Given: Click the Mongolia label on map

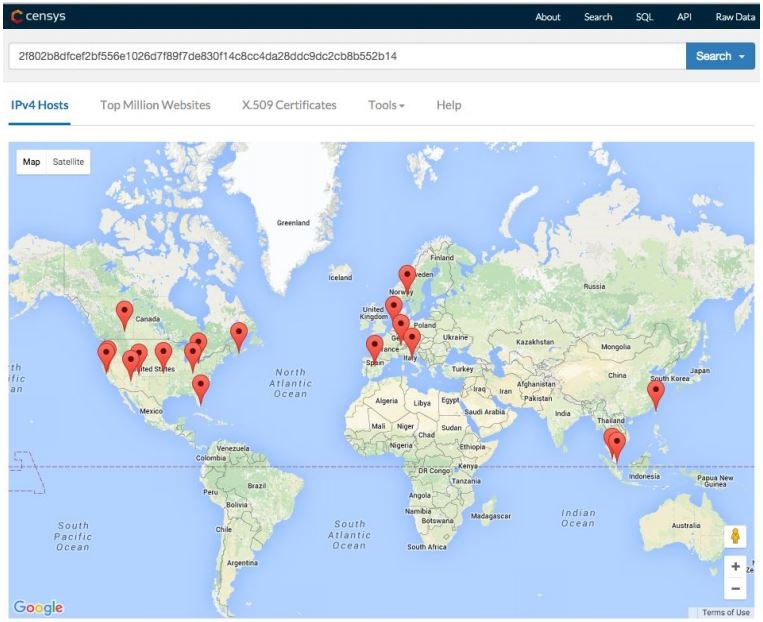Looking at the screenshot, I should (616, 347).
